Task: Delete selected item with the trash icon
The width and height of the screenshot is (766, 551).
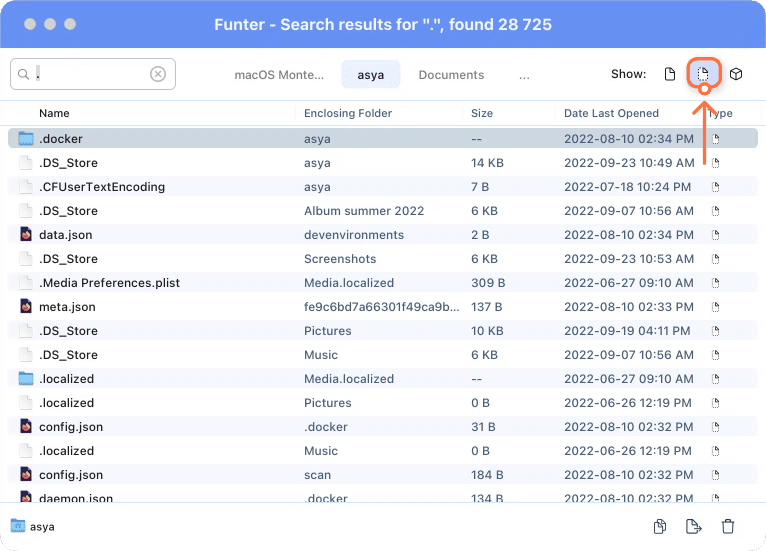Action: point(728,527)
